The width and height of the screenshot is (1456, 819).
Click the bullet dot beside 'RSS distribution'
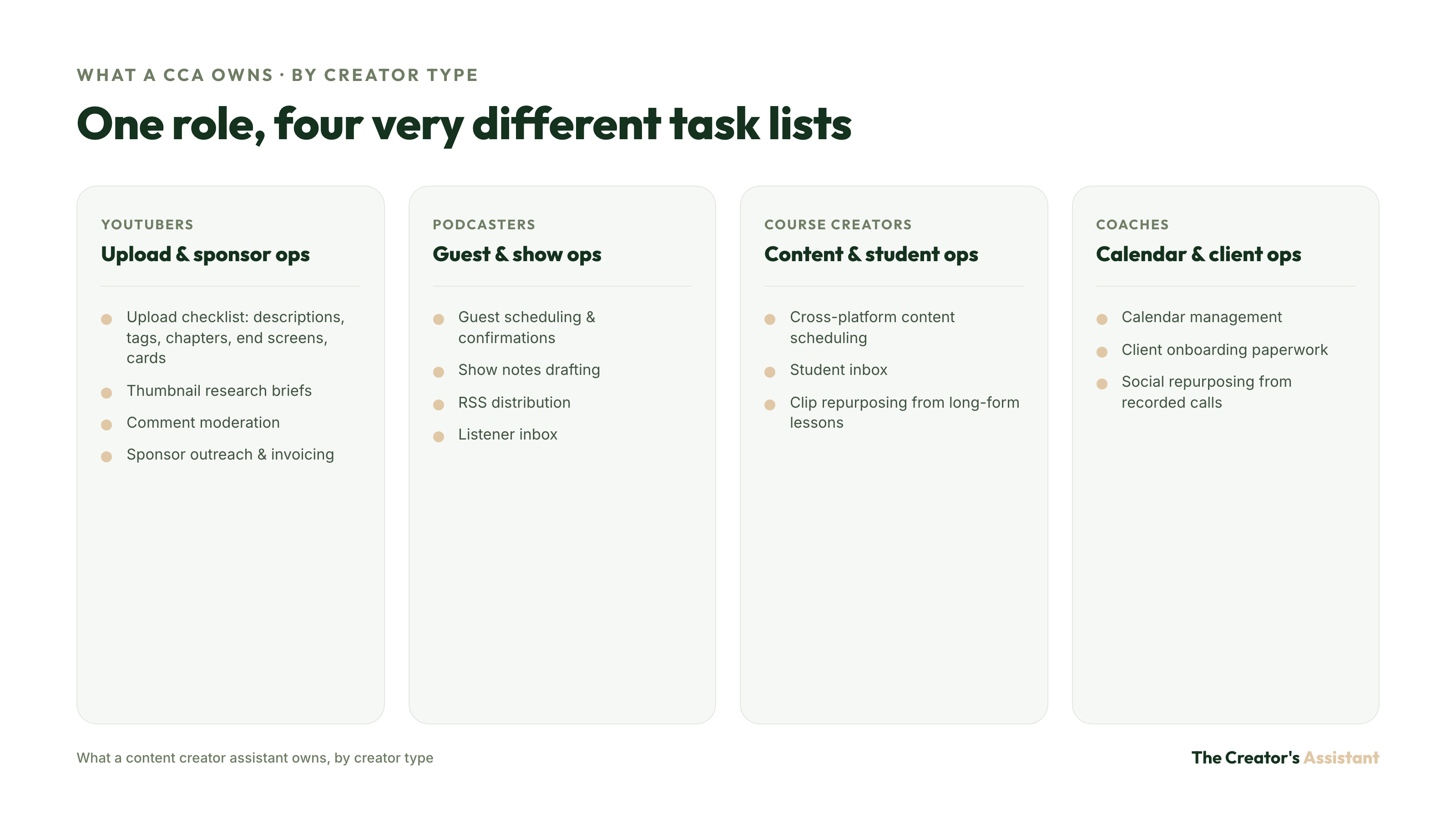(438, 404)
